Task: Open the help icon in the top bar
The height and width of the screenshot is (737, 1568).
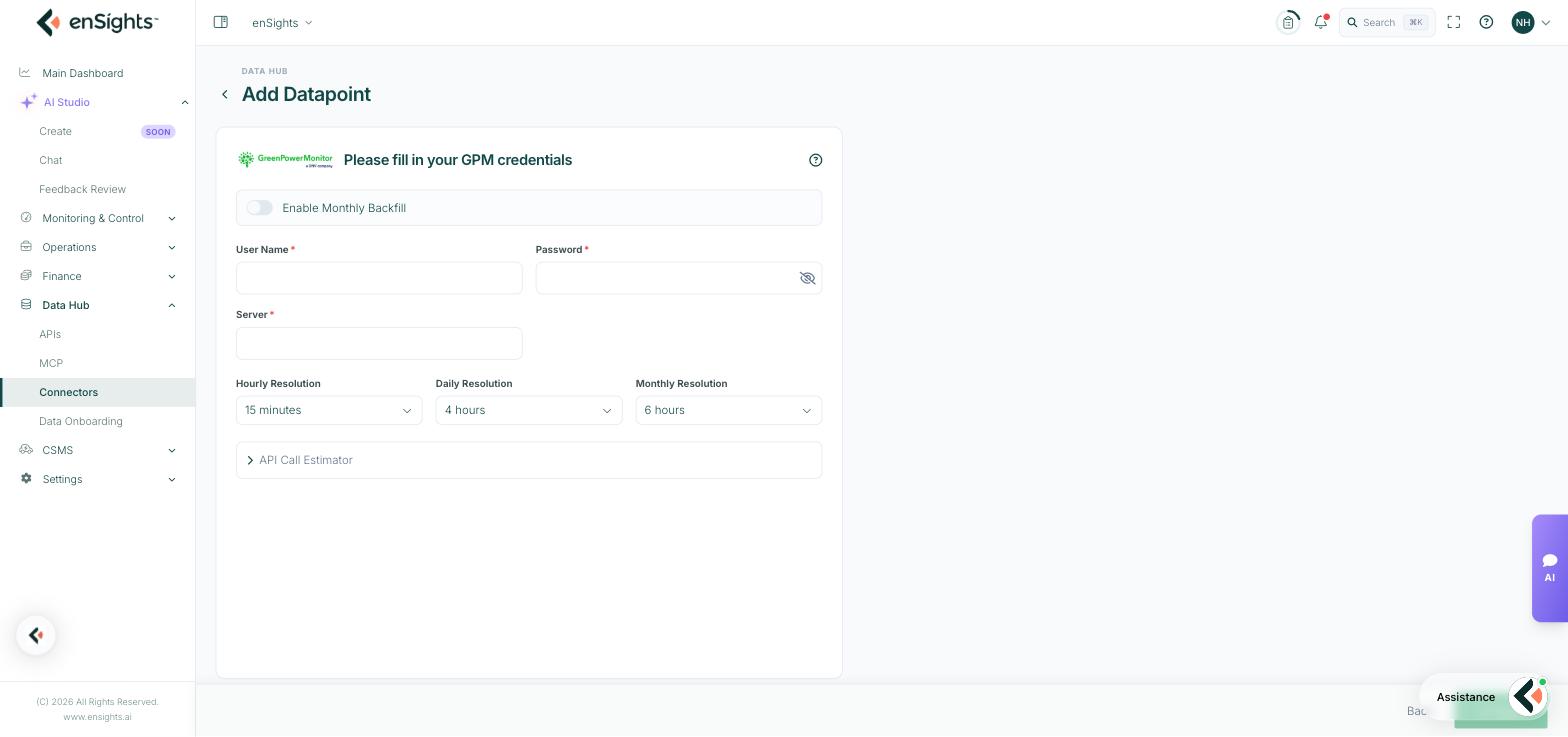Action: (x=1486, y=22)
